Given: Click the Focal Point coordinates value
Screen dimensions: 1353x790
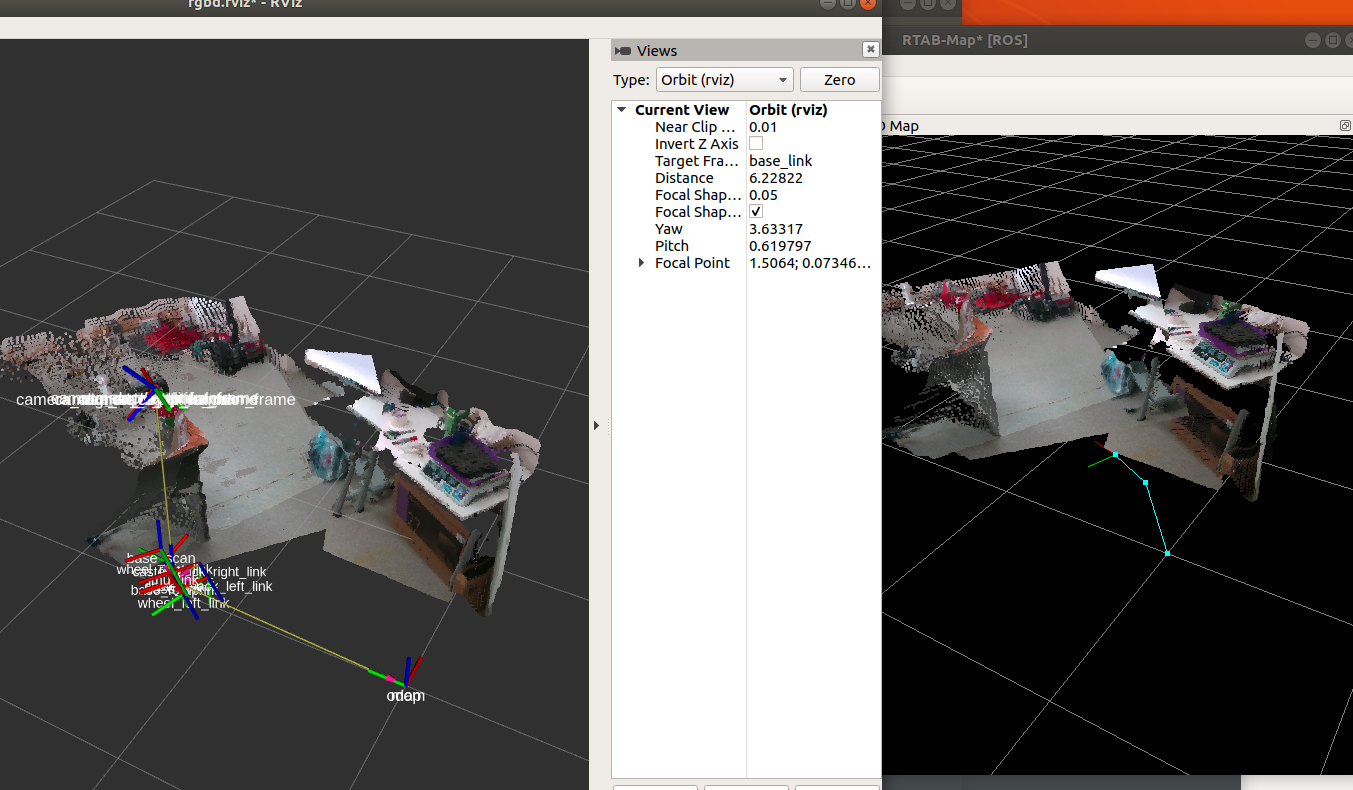Looking at the screenshot, I should pyautogui.click(x=810, y=263).
